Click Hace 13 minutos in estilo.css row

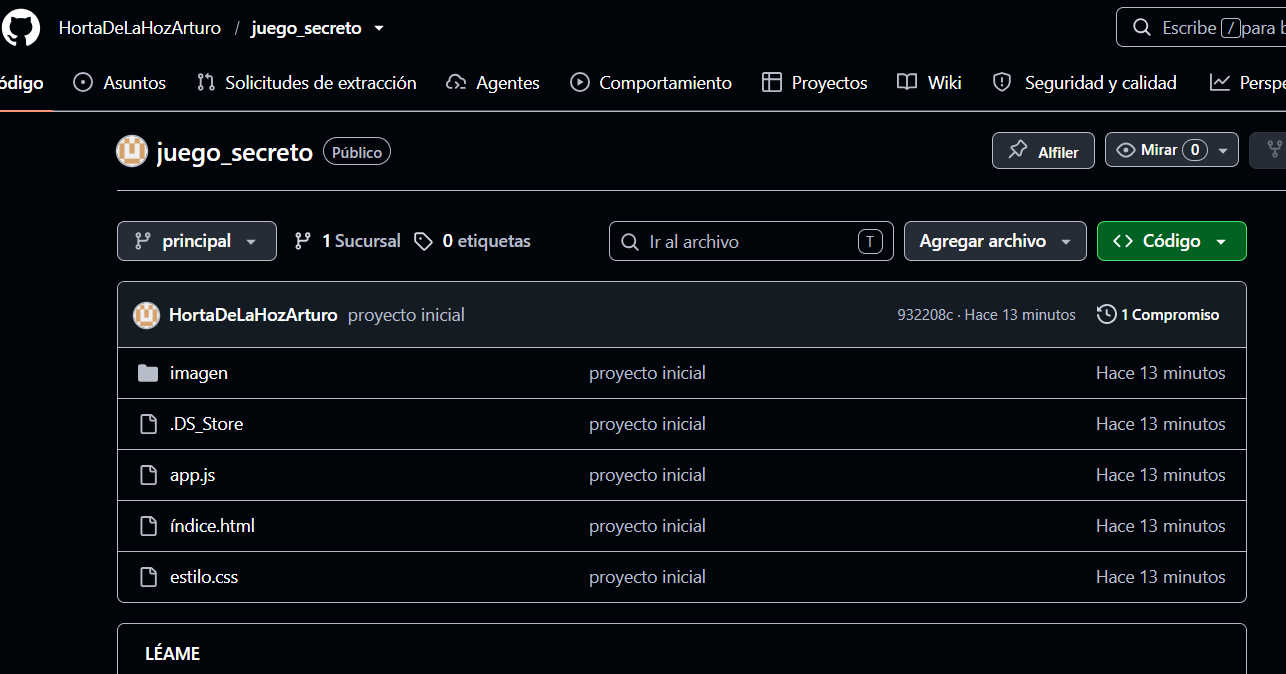(1161, 577)
